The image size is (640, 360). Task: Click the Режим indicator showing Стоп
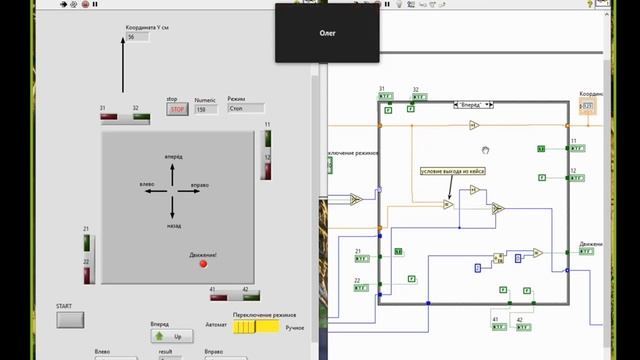tap(246, 108)
